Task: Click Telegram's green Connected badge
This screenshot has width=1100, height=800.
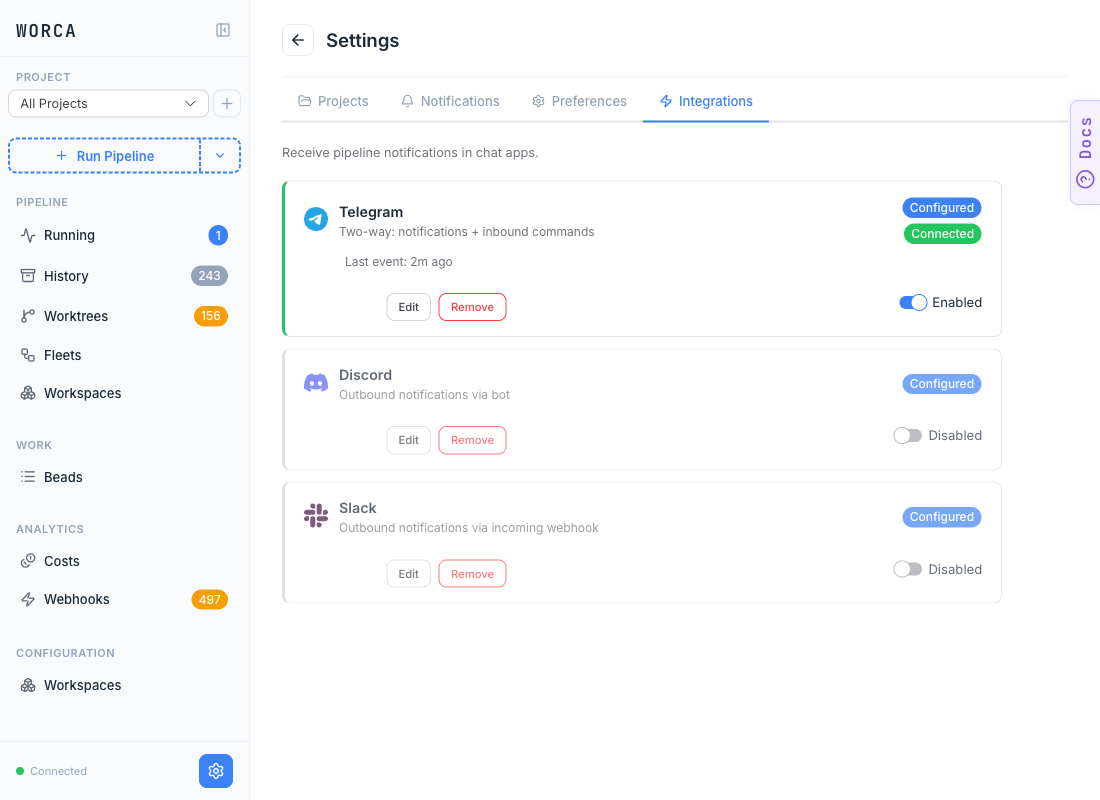Action: [942, 234]
